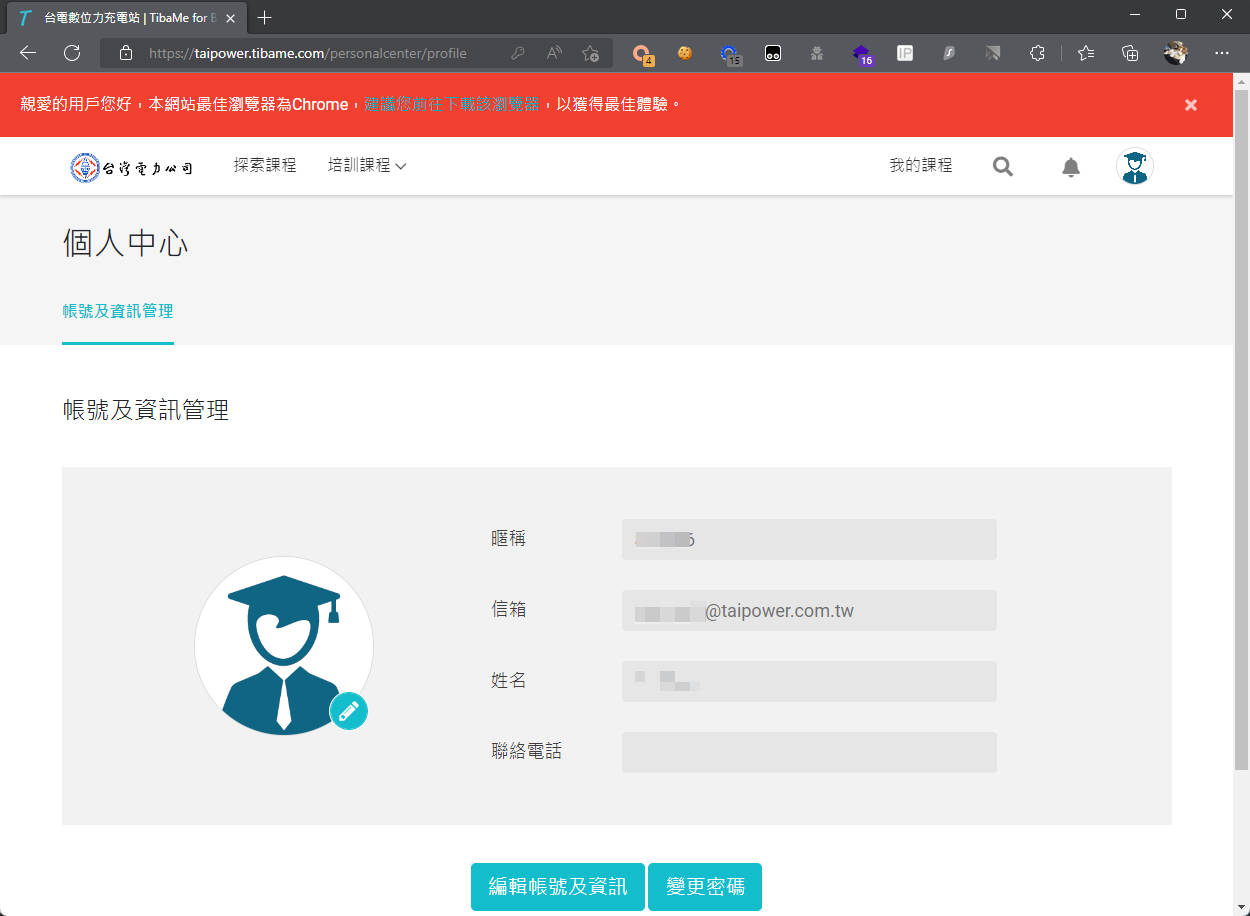Open the Extensions puzzle piece menu
The image size is (1250, 916).
click(x=1037, y=53)
